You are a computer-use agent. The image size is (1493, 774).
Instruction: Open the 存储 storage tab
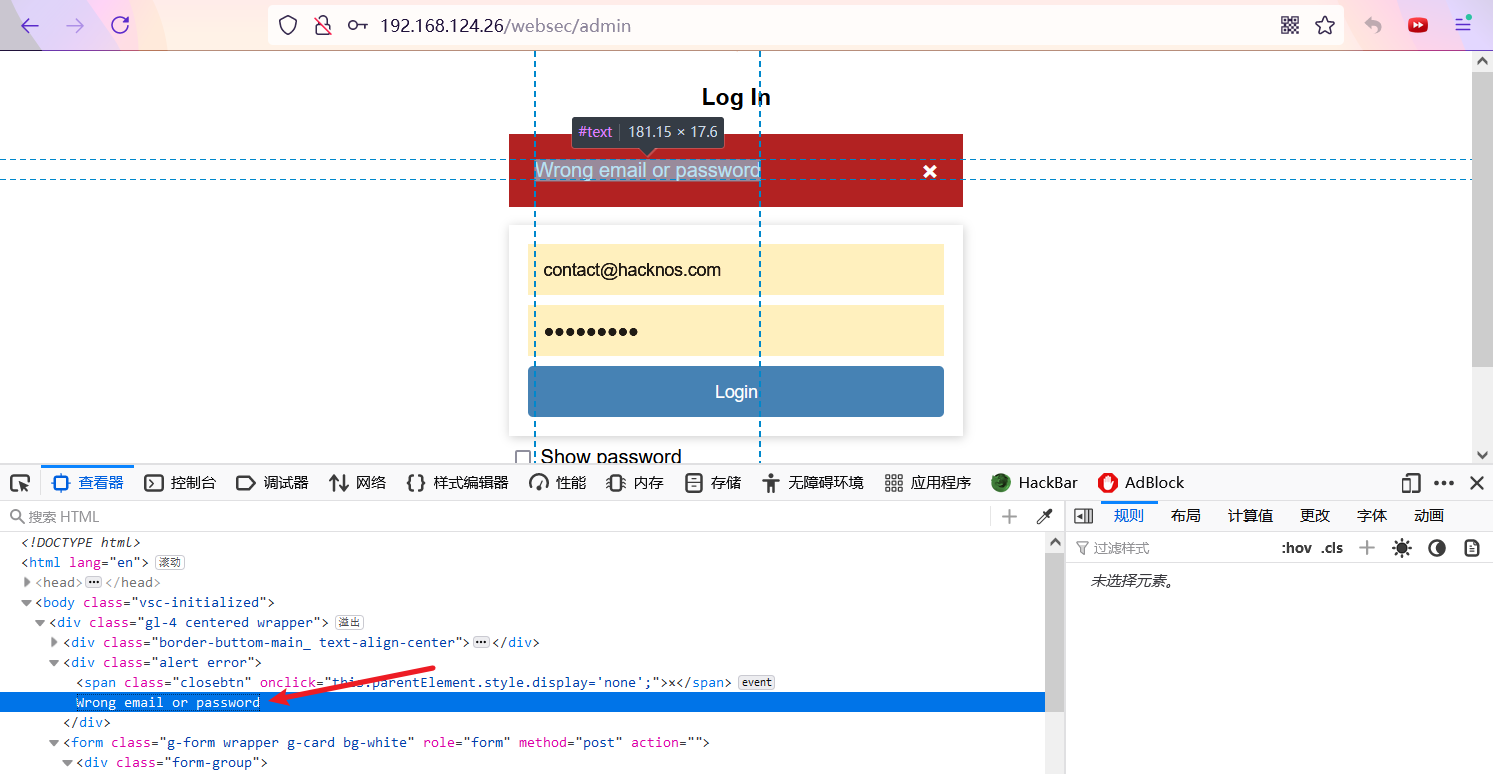pos(712,483)
